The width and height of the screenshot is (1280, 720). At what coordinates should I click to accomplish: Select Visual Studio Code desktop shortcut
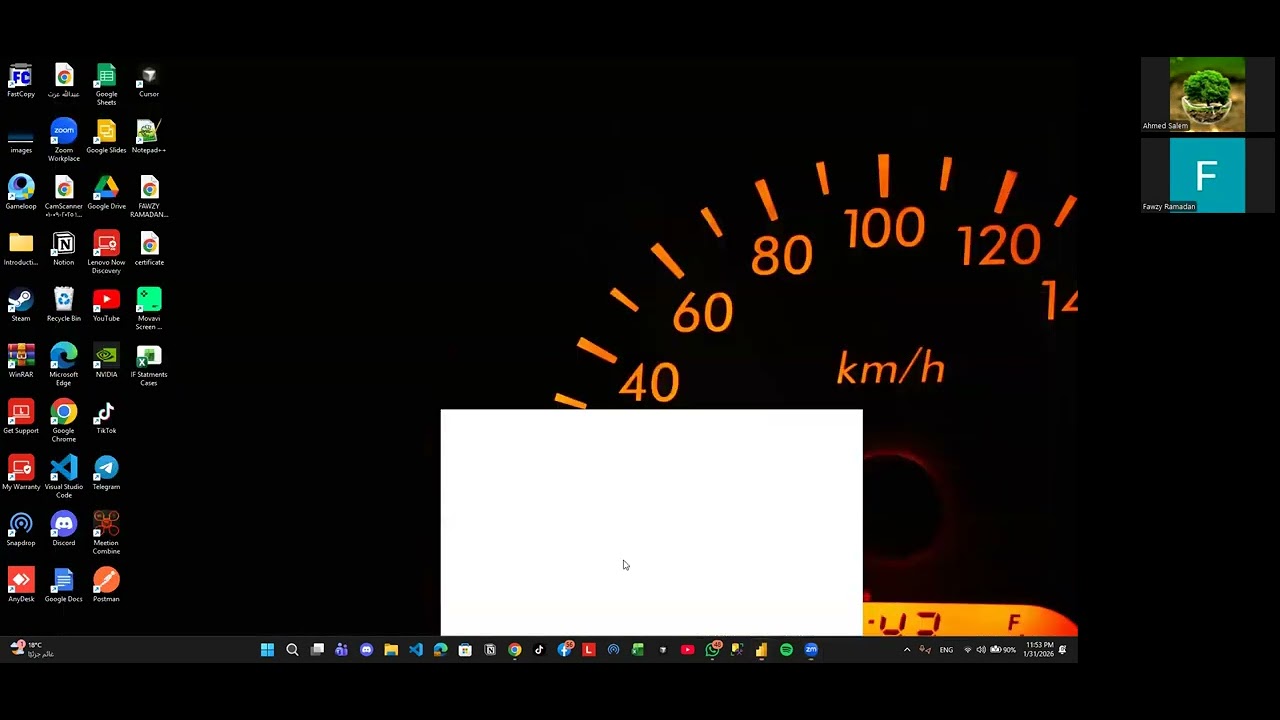(63, 477)
